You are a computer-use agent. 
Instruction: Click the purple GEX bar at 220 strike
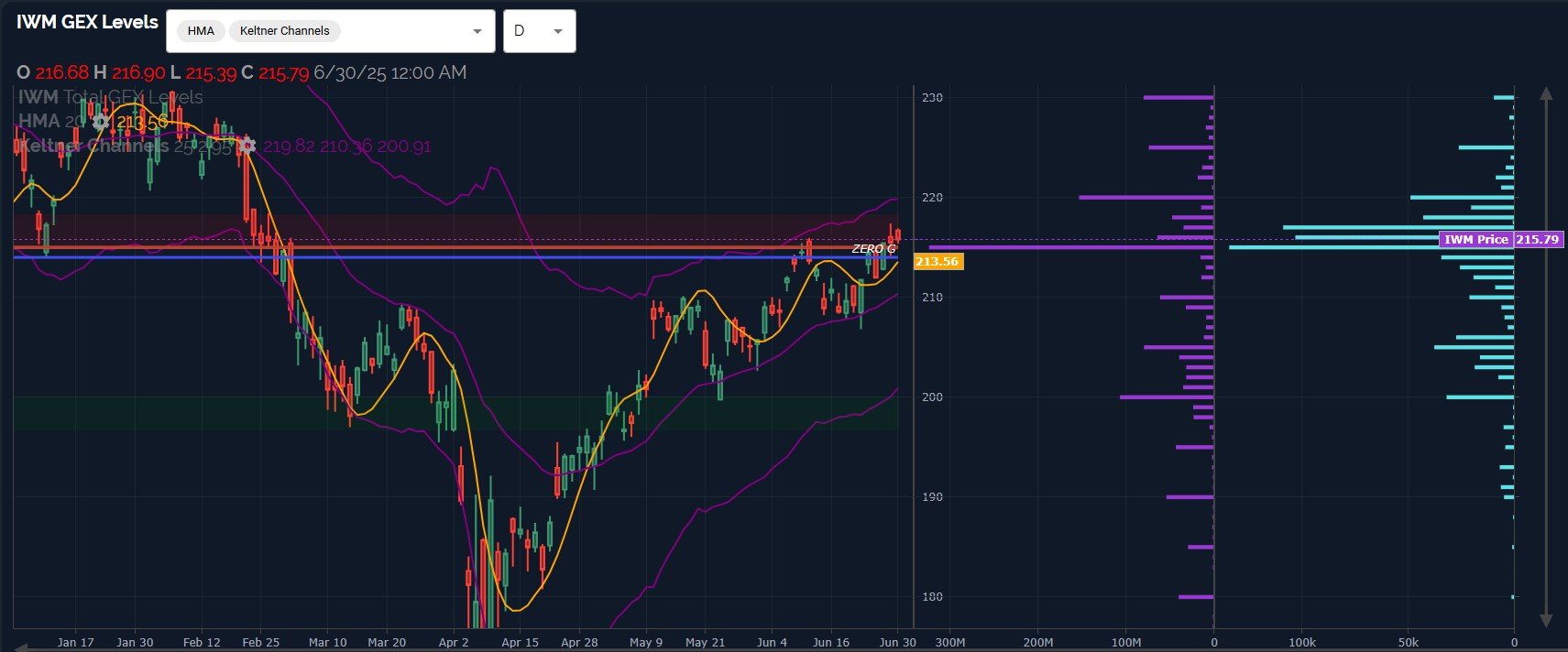pos(1146,197)
